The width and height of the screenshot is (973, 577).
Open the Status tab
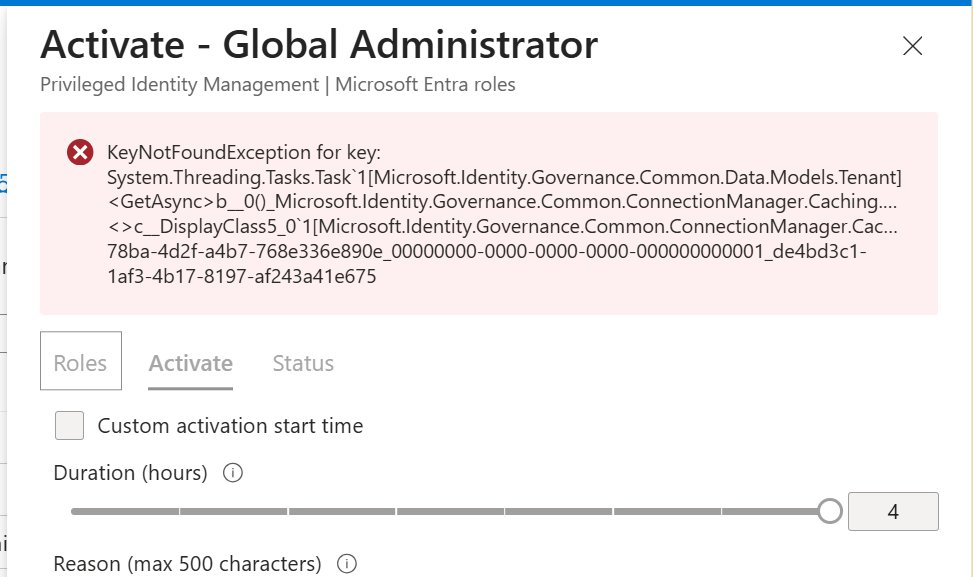coord(303,363)
